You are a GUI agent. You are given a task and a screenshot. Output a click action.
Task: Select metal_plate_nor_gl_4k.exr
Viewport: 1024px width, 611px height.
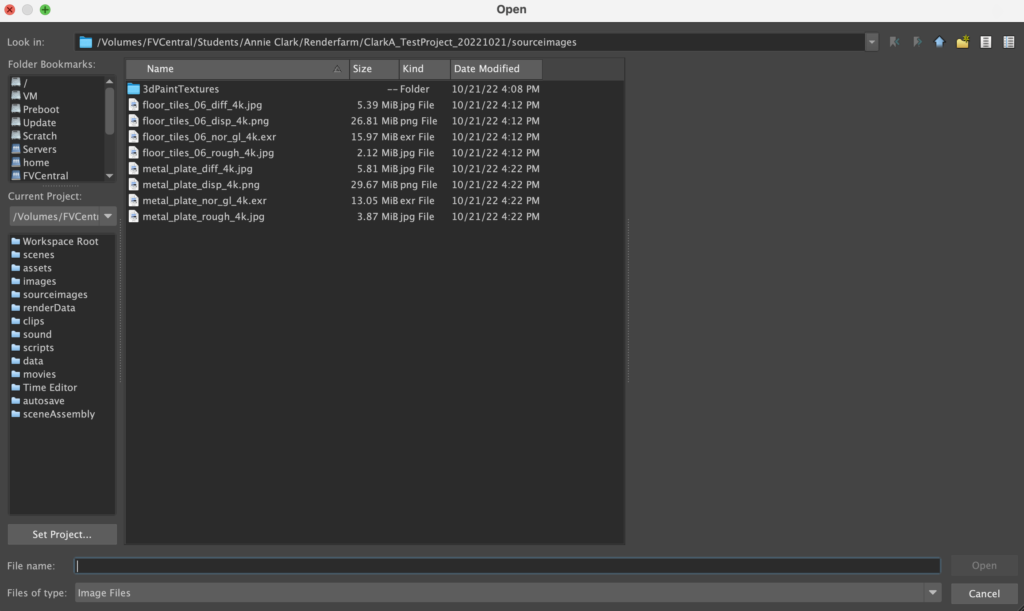(334, 200)
